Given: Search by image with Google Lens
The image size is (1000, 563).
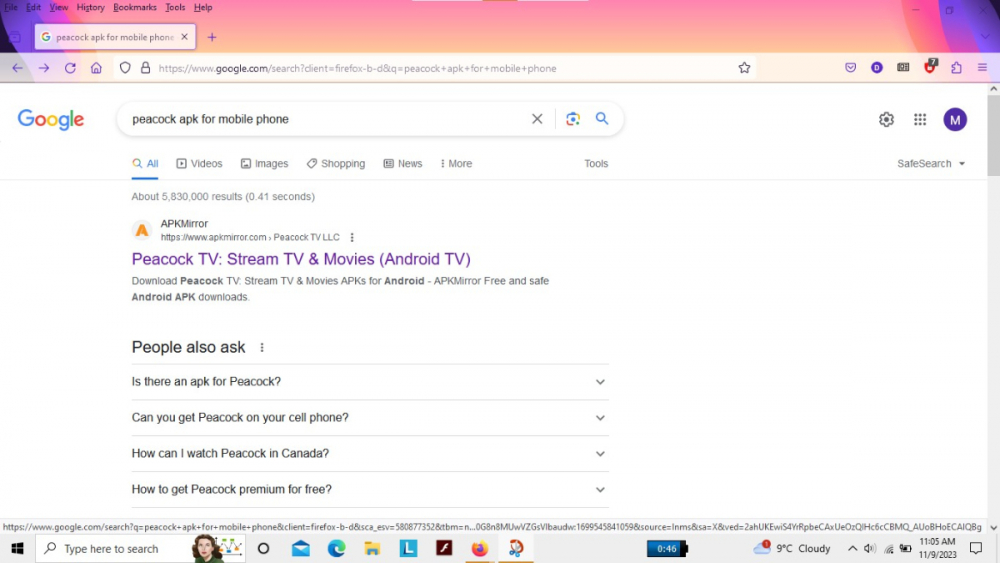Looking at the screenshot, I should click(x=573, y=119).
